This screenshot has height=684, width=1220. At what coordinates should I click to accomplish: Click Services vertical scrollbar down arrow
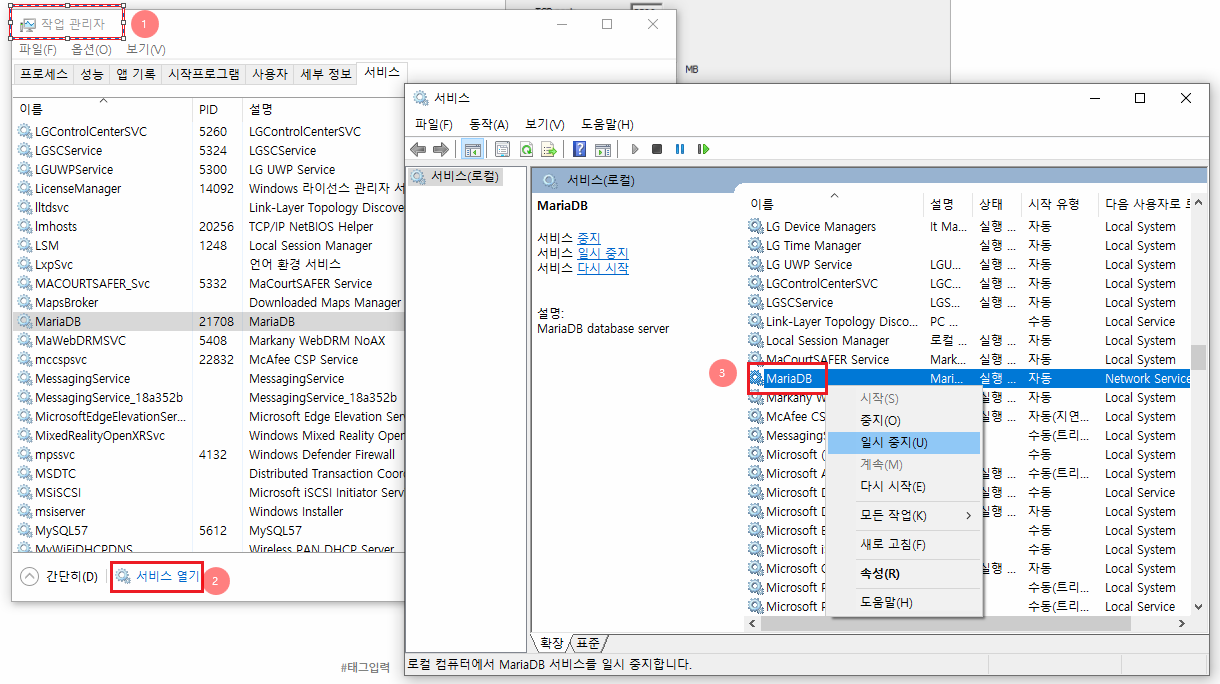(x=1198, y=605)
